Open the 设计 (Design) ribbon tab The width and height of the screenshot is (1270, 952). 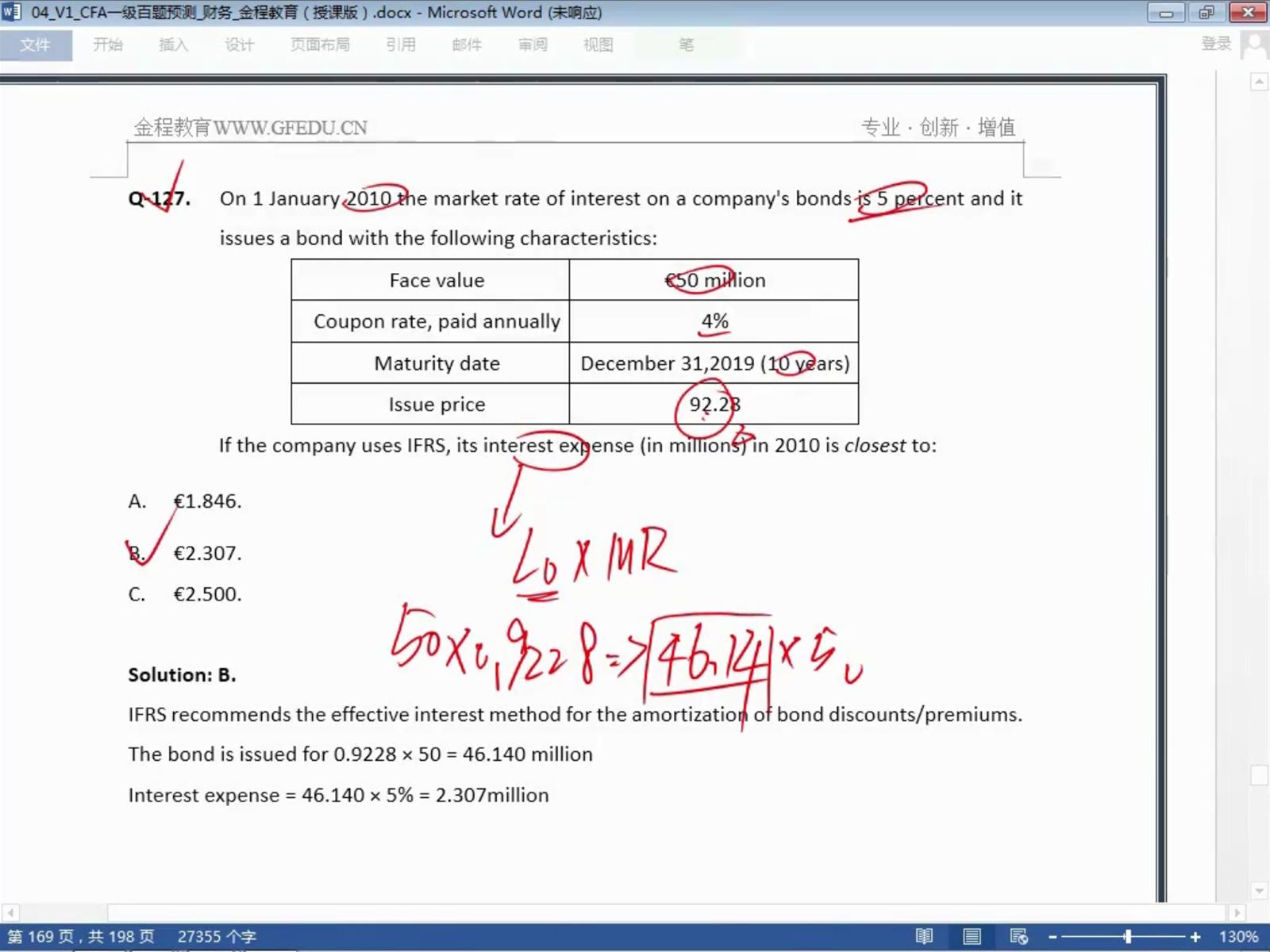pyautogui.click(x=239, y=45)
